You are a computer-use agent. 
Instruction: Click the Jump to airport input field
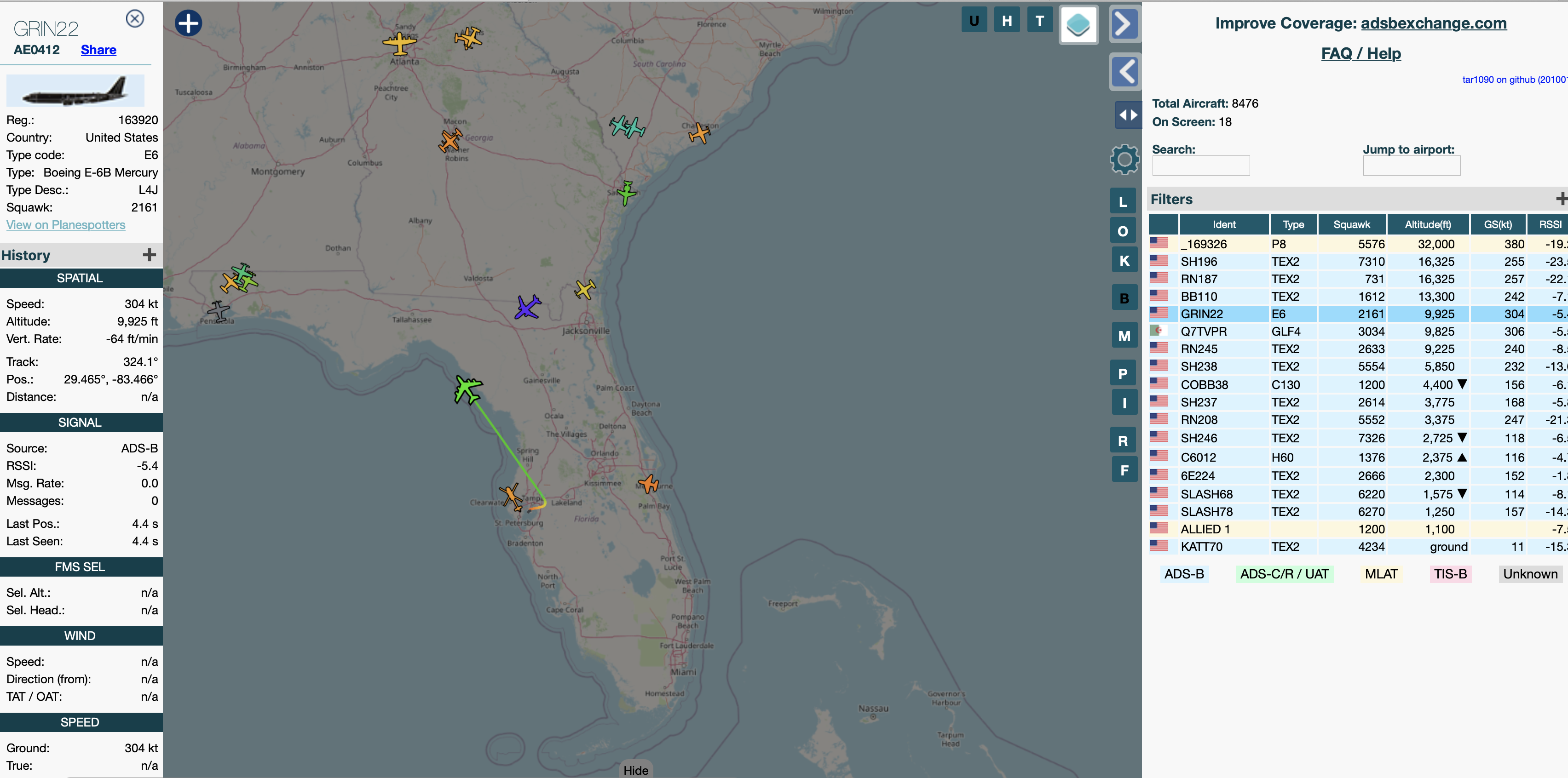1412,166
